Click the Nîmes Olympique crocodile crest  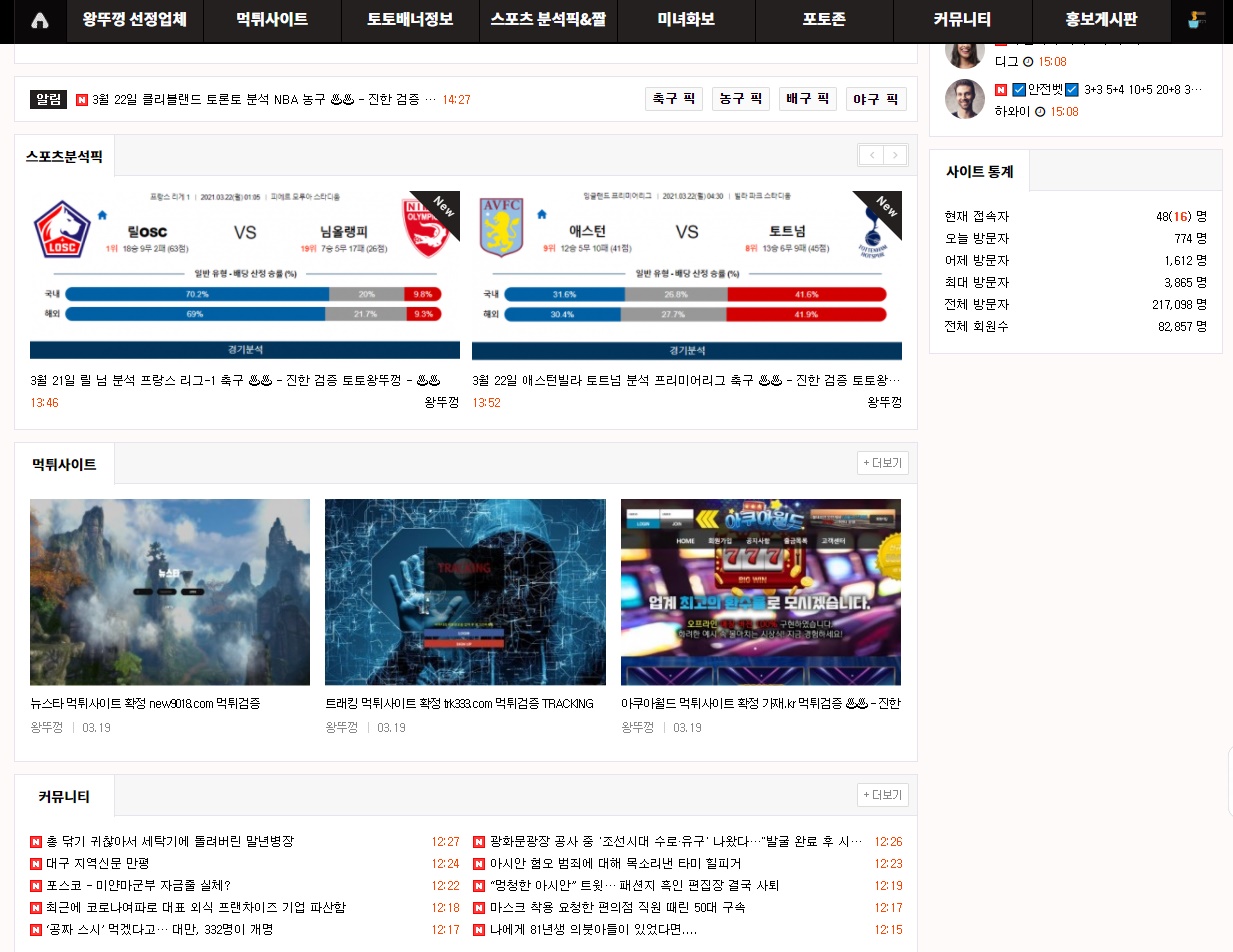coord(424,229)
